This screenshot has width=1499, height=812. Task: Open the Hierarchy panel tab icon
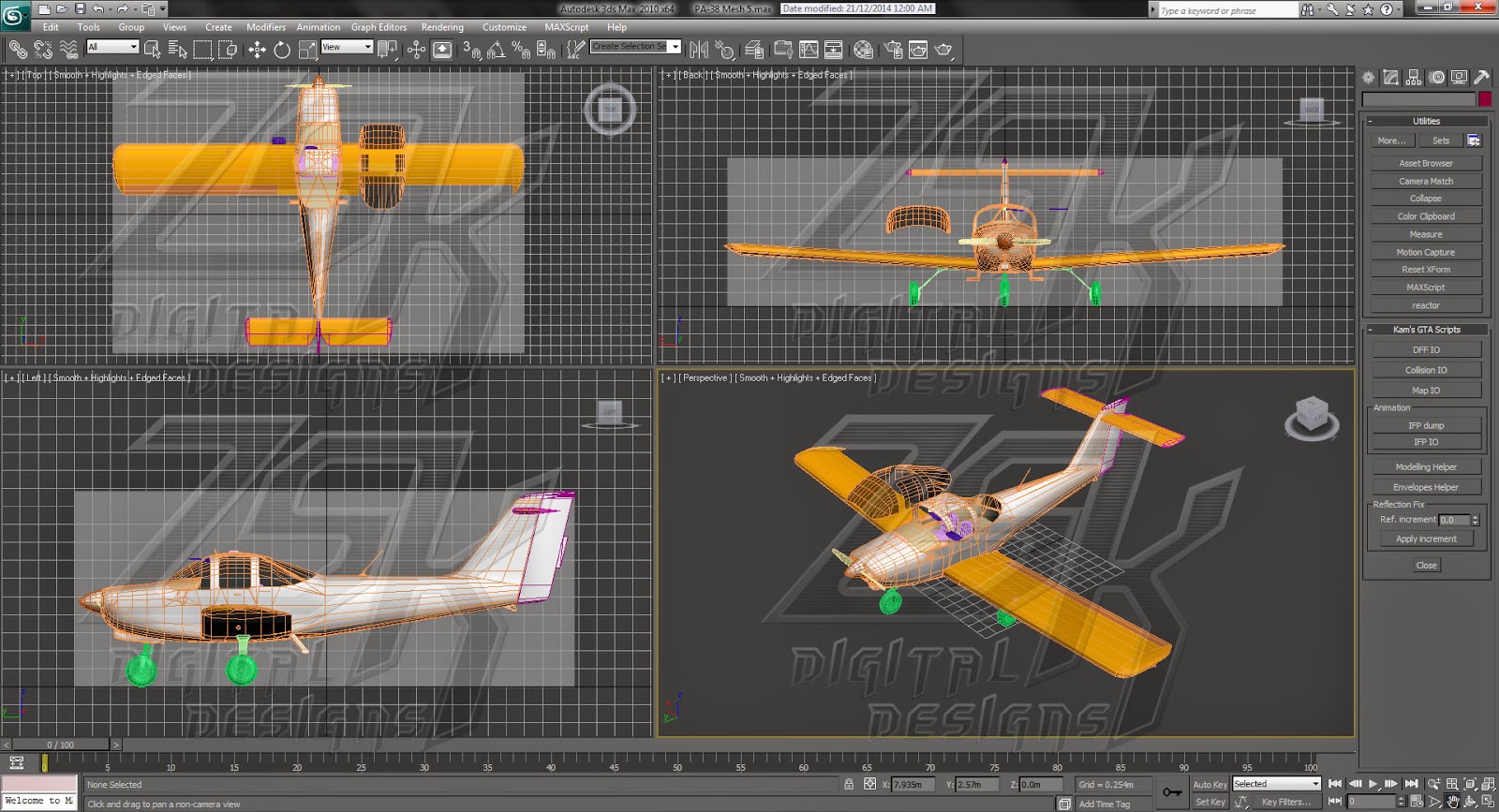[1414, 78]
